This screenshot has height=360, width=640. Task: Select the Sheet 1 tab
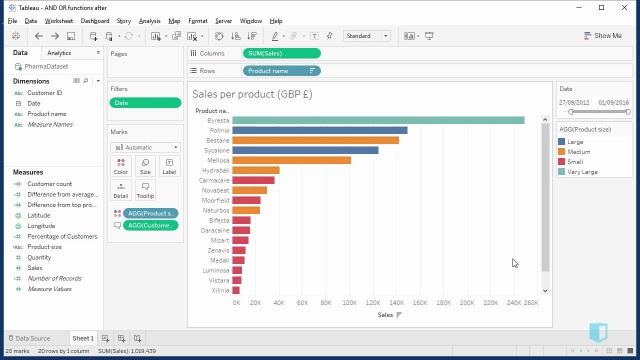click(83, 338)
